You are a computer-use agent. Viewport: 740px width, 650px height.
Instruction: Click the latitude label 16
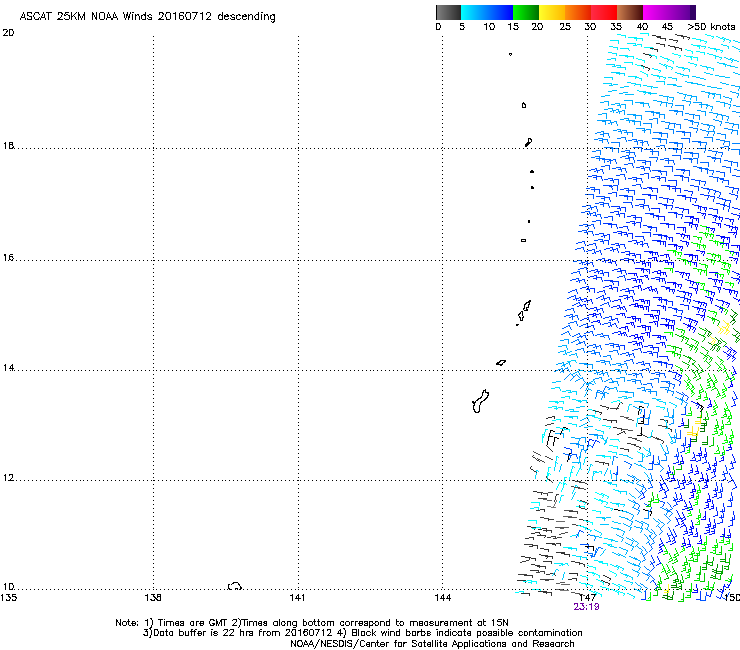pyautogui.click(x=8, y=257)
